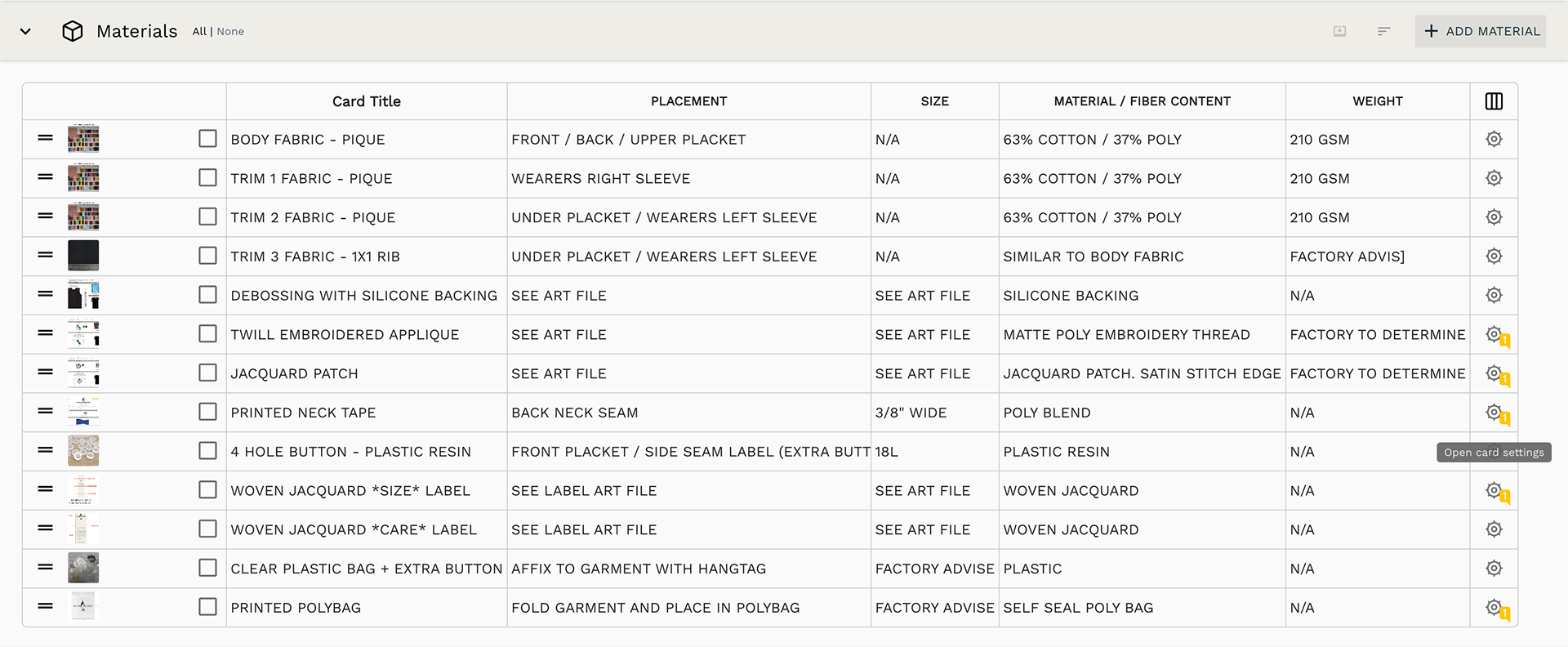Click 'MATTE POLY EMBROIDERY THREAD' cell
Viewport: 1568px width, 647px height.
click(x=1143, y=335)
